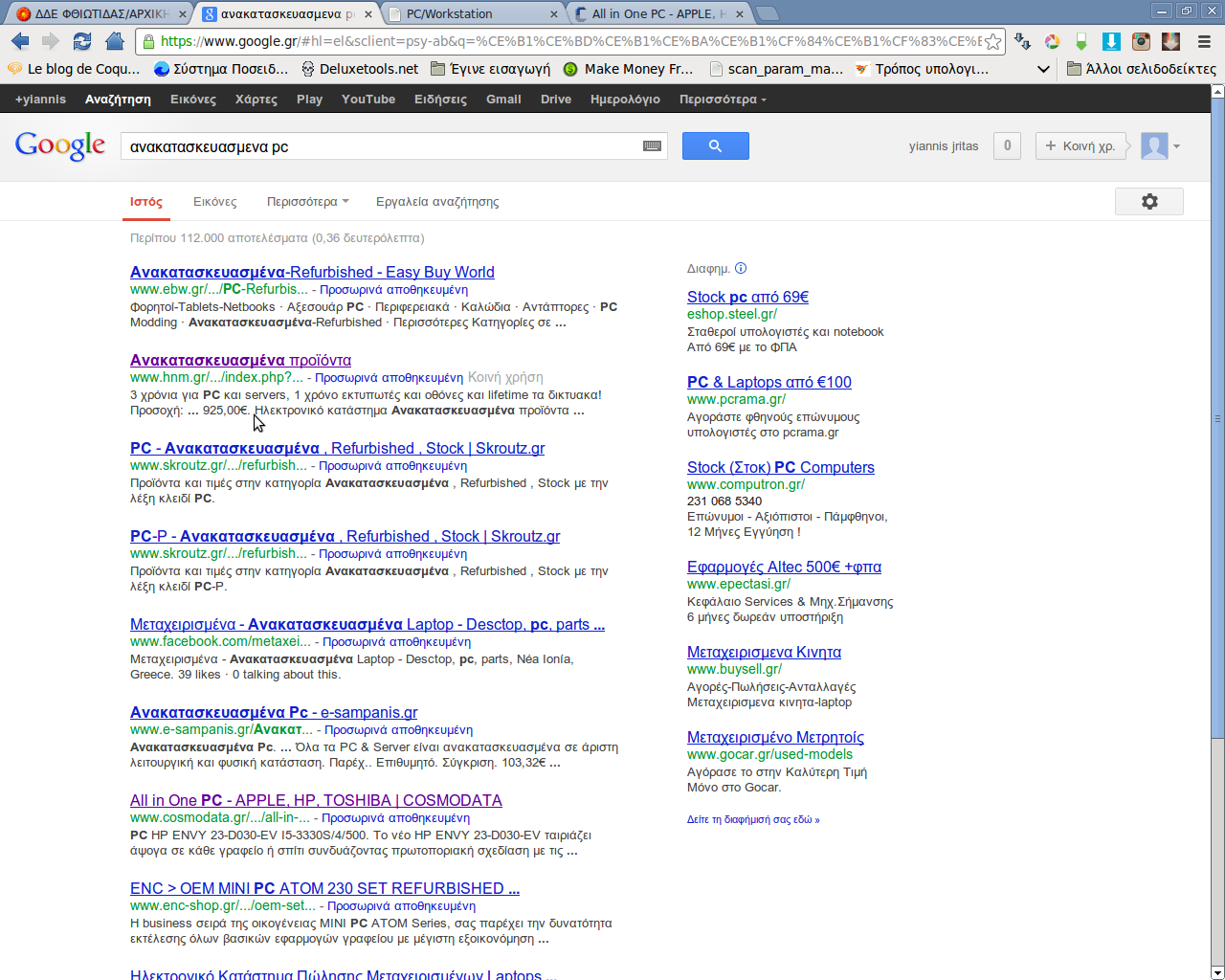1225x980 pixels.
Task: Open Ανακατασκευασμένα προϊόντα result link
Action: (x=240, y=360)
